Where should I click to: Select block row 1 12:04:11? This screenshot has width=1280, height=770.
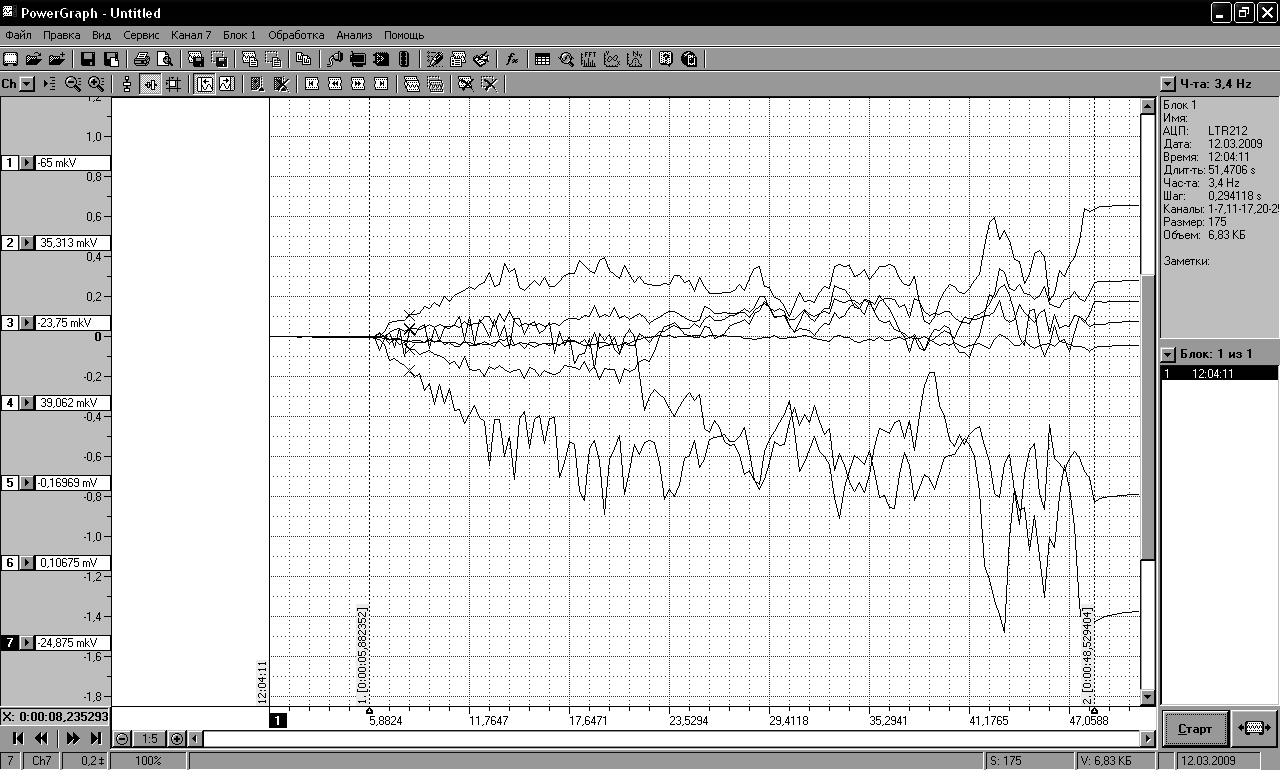1219,373
